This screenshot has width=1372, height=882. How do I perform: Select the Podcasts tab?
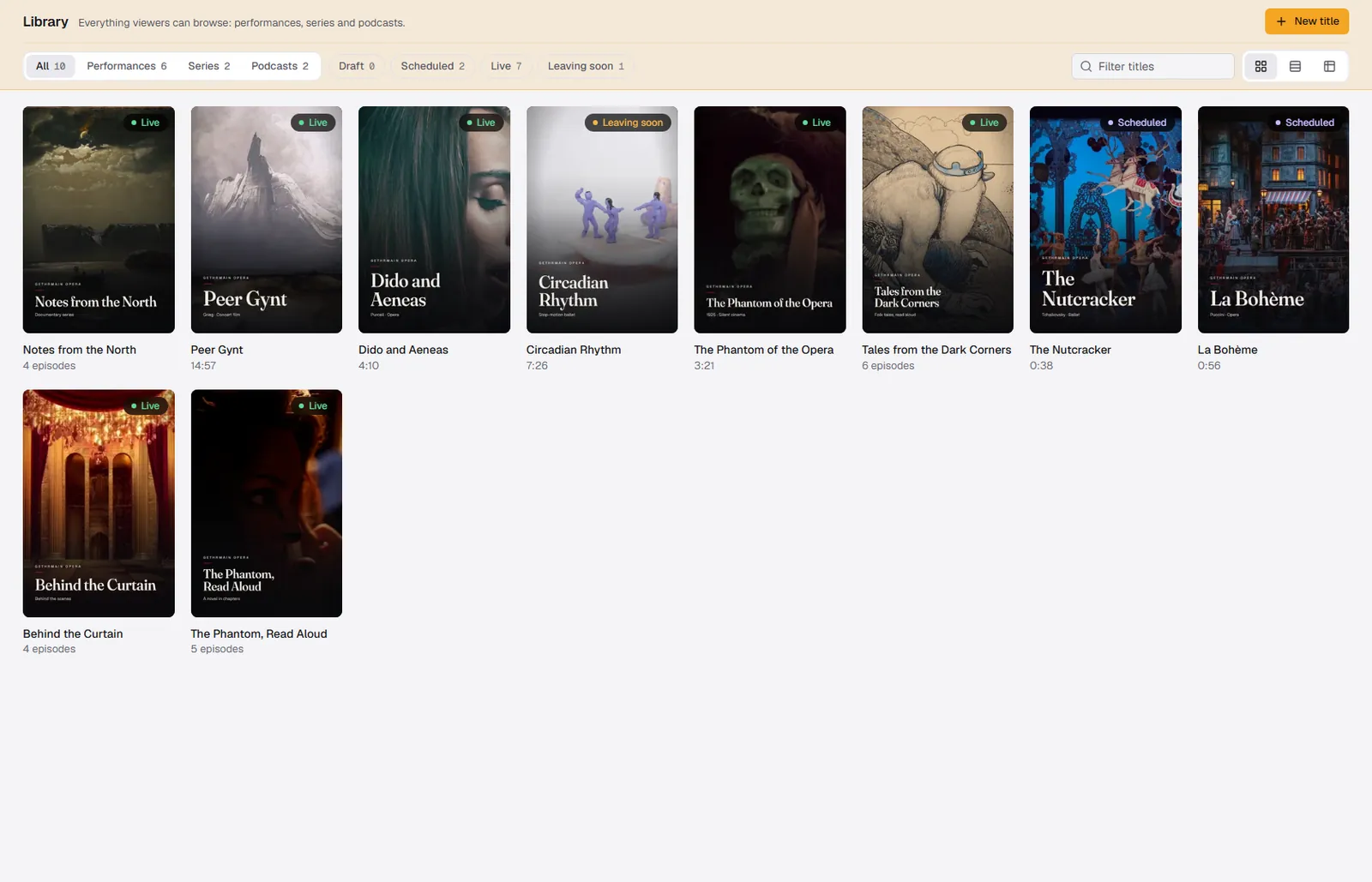pyautogui.click(x=280, y=66)
